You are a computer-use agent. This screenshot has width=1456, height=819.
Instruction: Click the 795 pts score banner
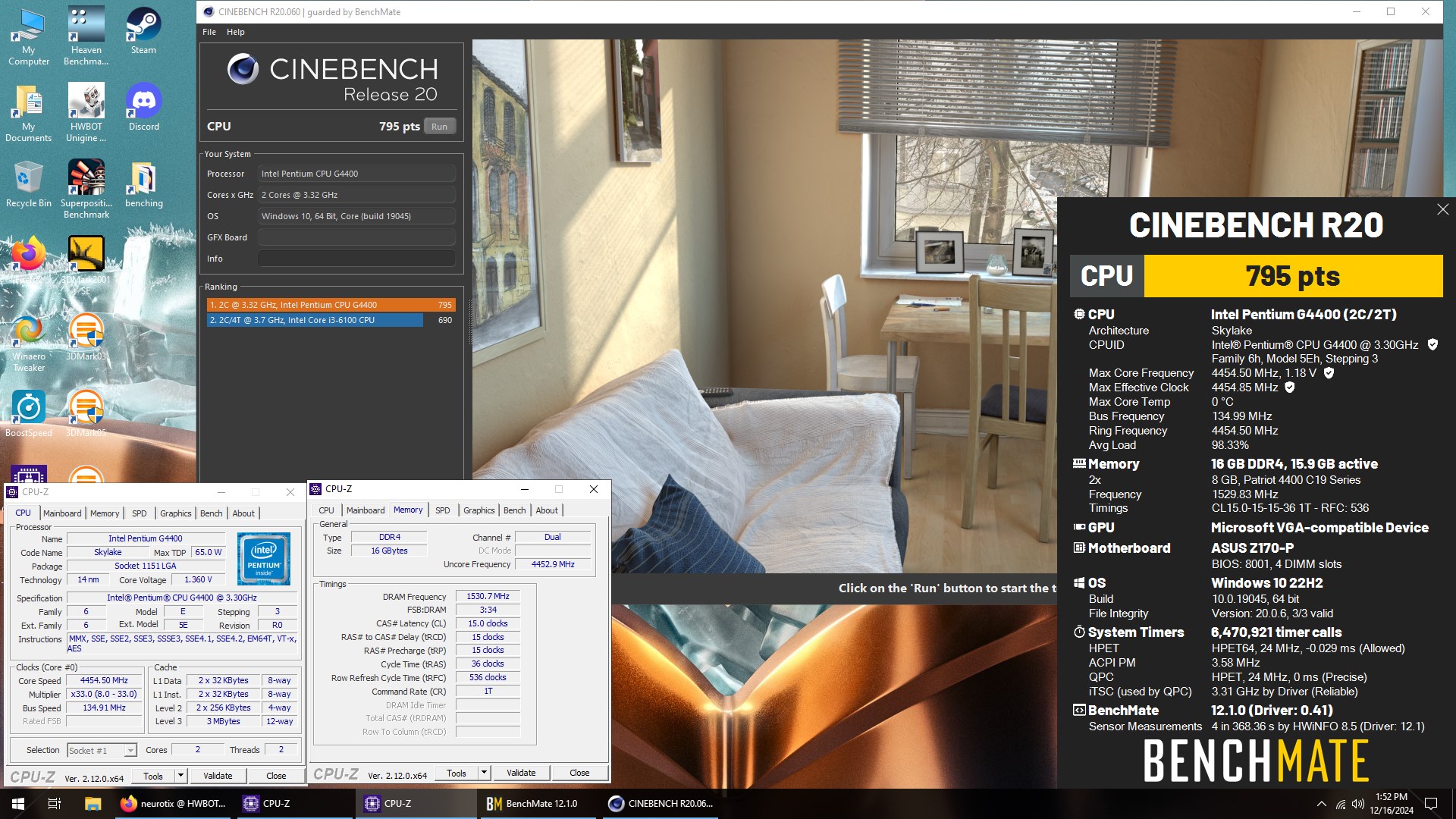coord(1293,276)
